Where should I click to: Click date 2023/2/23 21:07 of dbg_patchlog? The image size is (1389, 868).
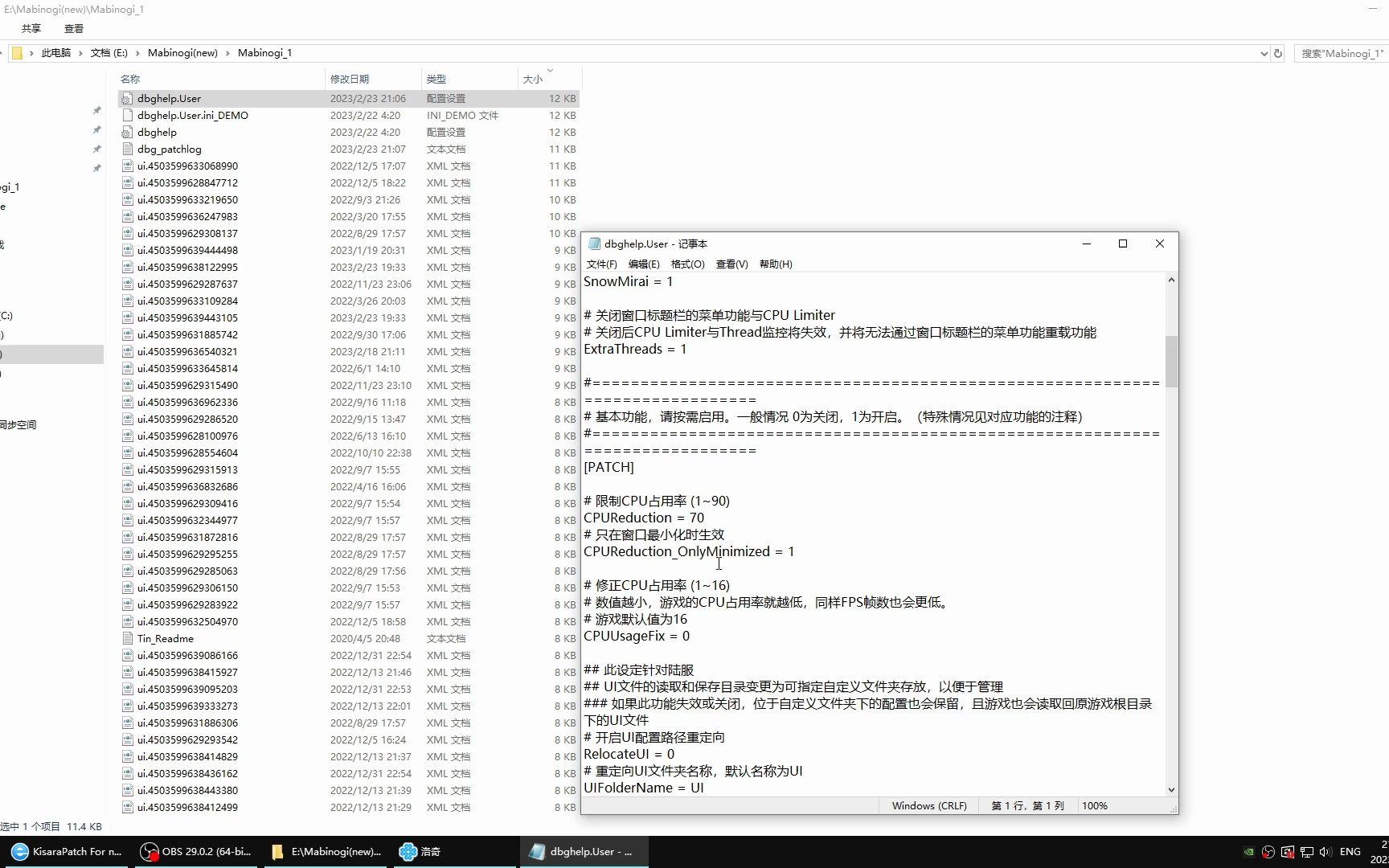click(x=368, y=149)
